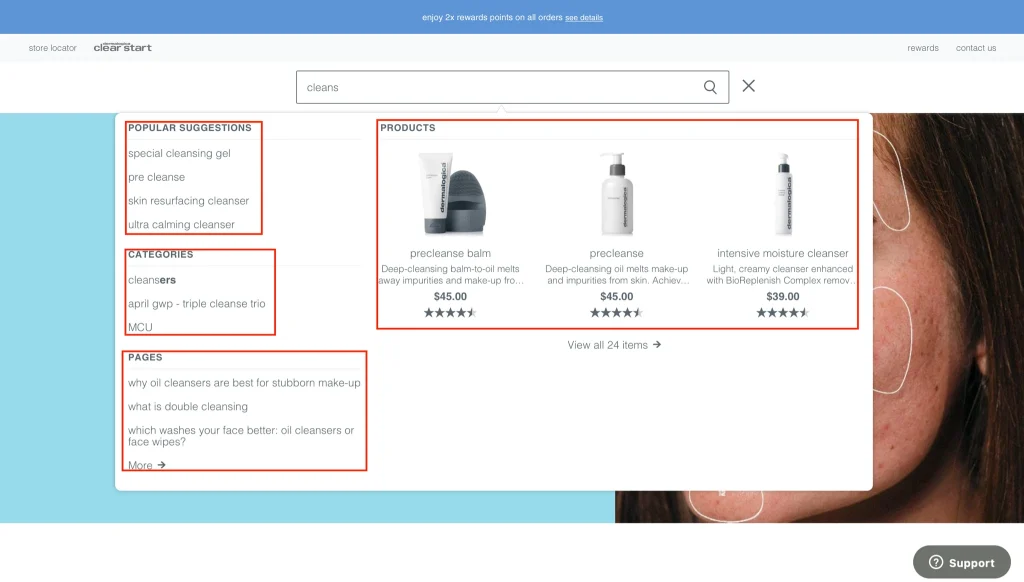Screen dimensions: 1024x582
Task: Choose the special cleansing gel suggestion
Action: (x=179, y=154)
